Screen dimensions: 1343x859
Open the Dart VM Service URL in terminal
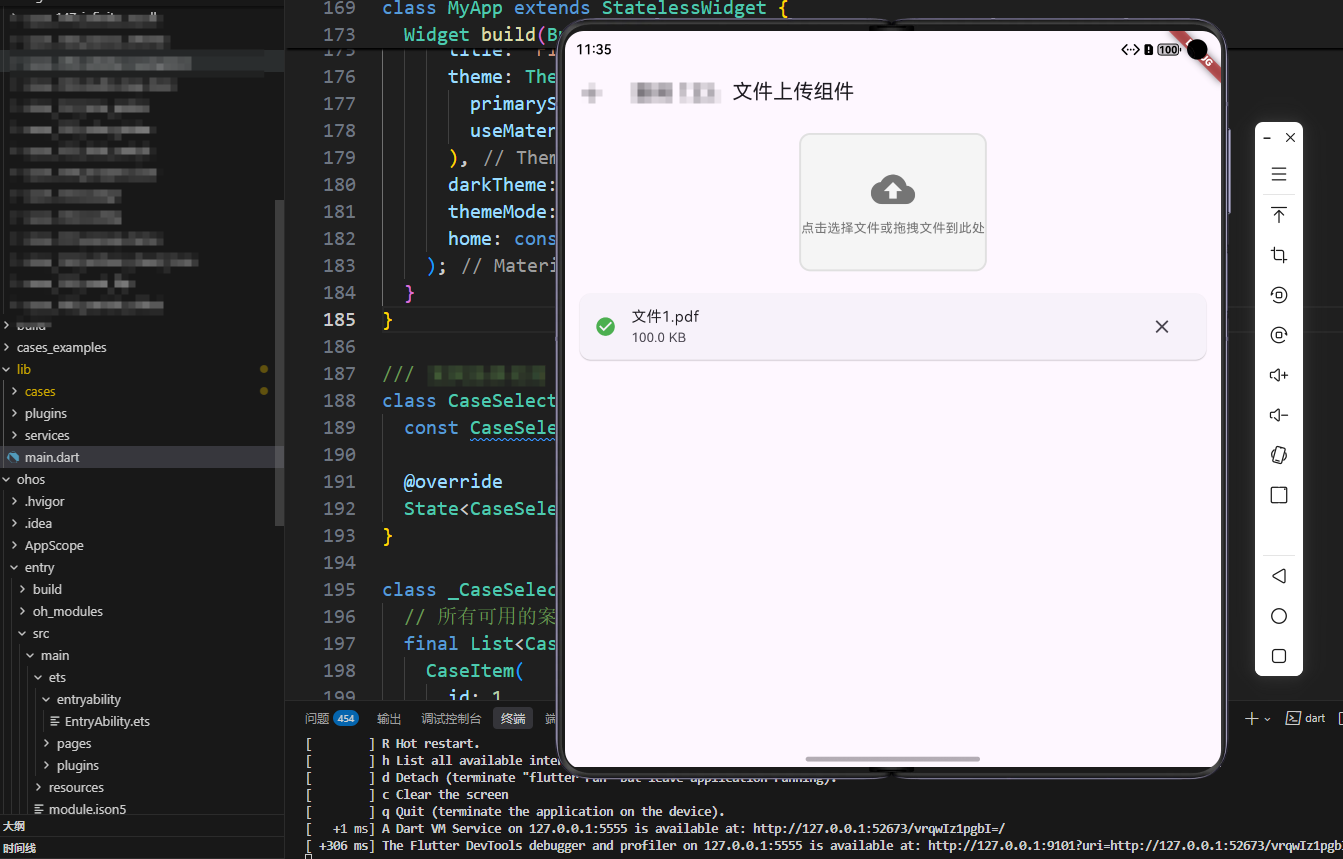point(879,828)
